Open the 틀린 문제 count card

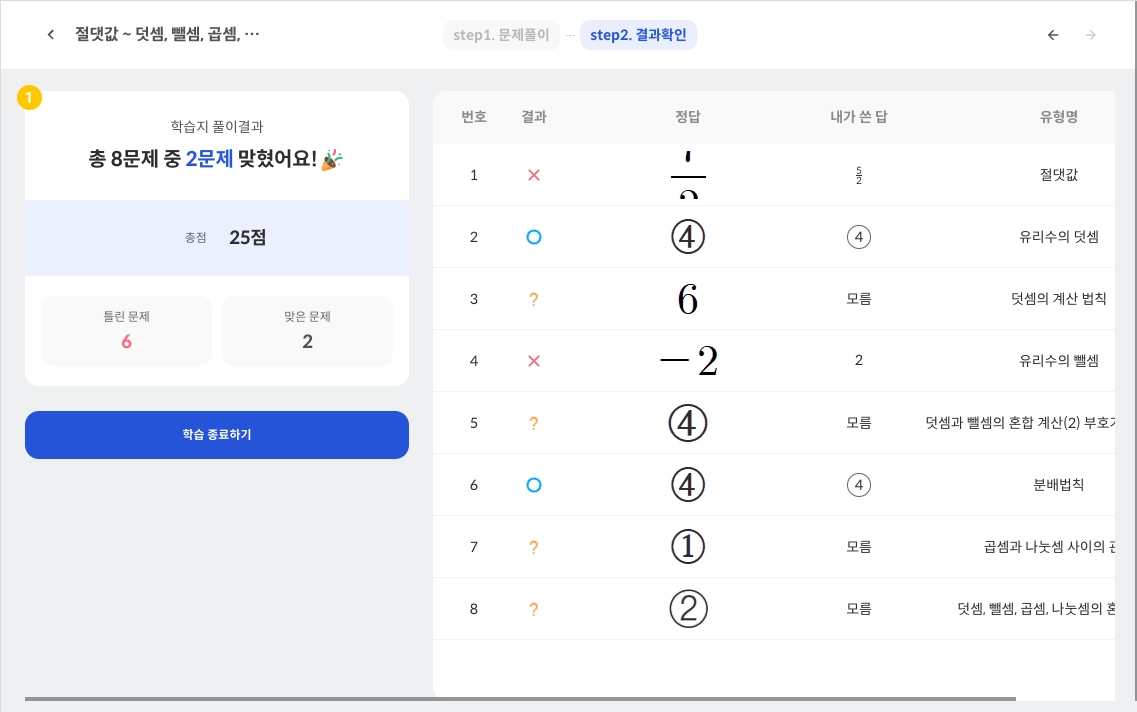[x=126, y=330]
